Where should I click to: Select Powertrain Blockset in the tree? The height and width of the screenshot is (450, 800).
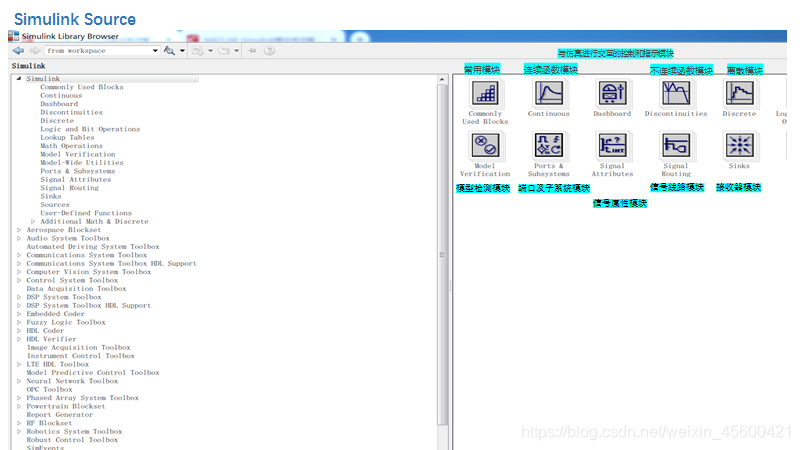tap(66, 407)
